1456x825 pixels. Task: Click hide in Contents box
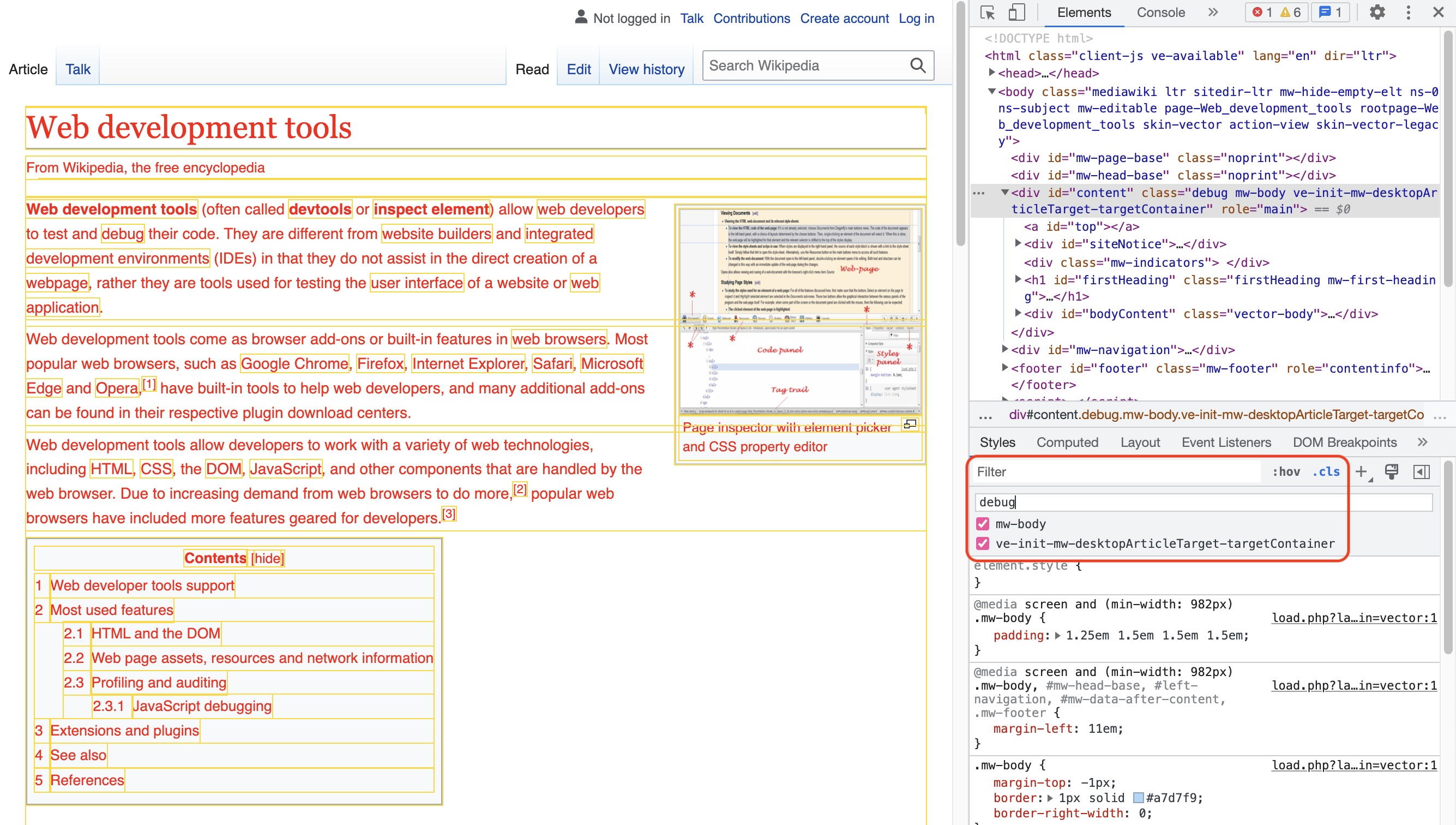coord(267,558)
